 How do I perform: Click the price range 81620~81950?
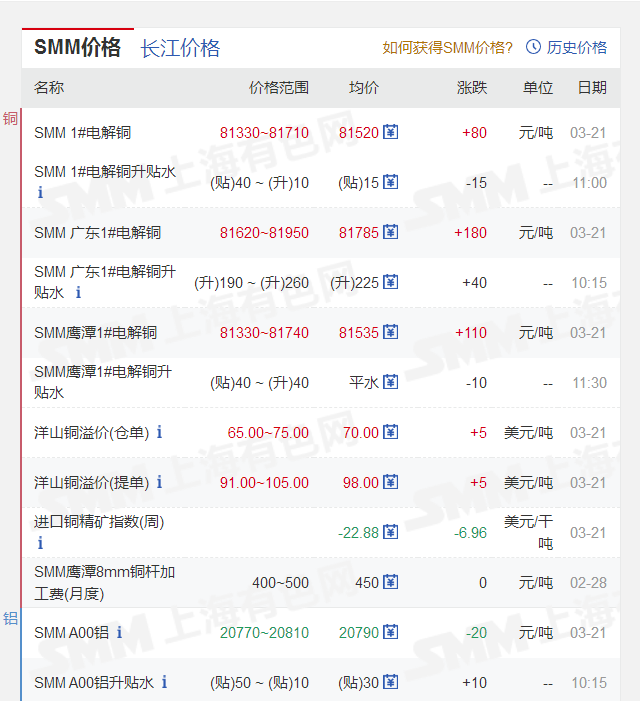(x=264, y=233)
